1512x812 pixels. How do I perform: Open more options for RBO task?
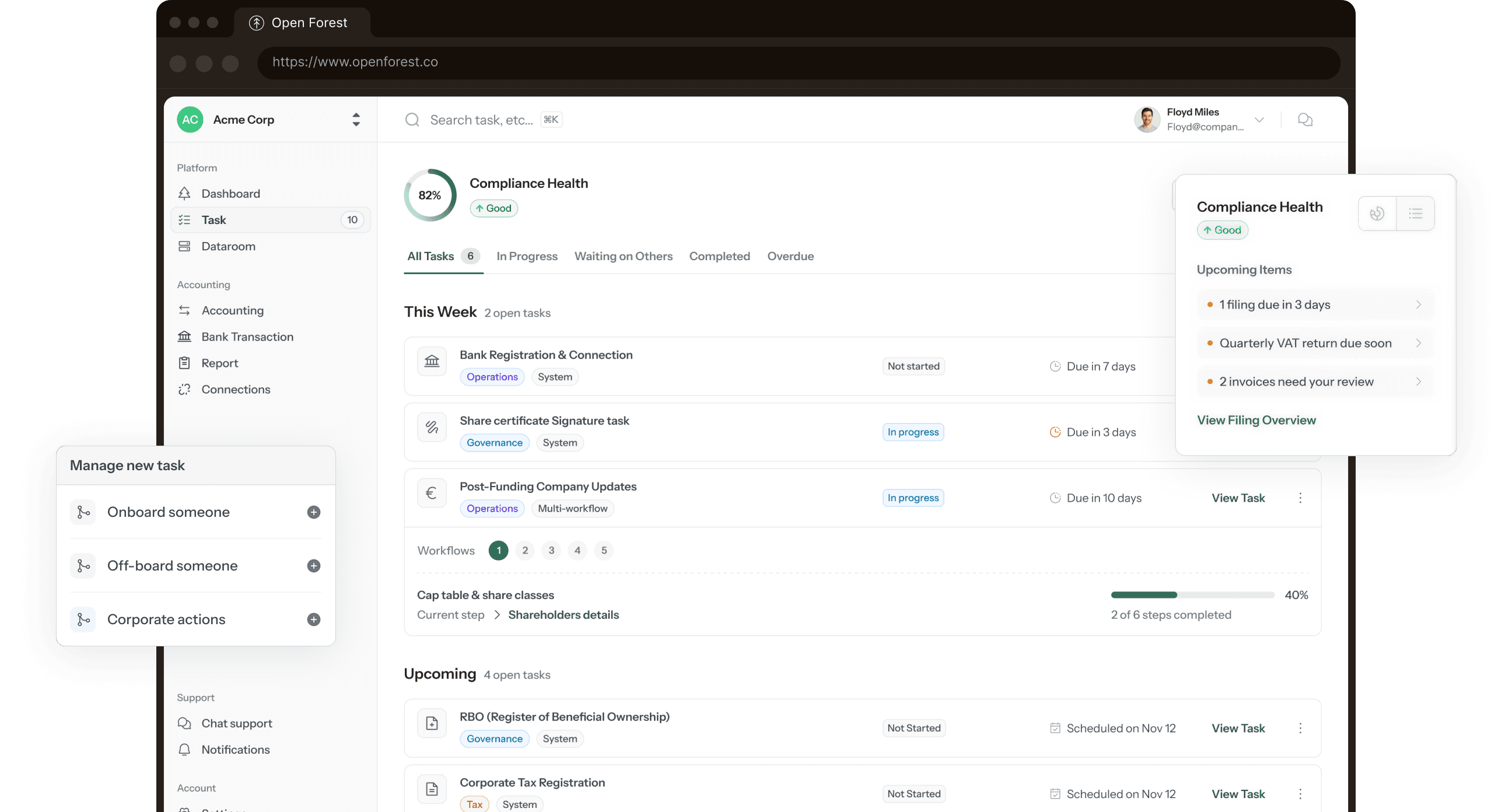(x=1300, y=728)
